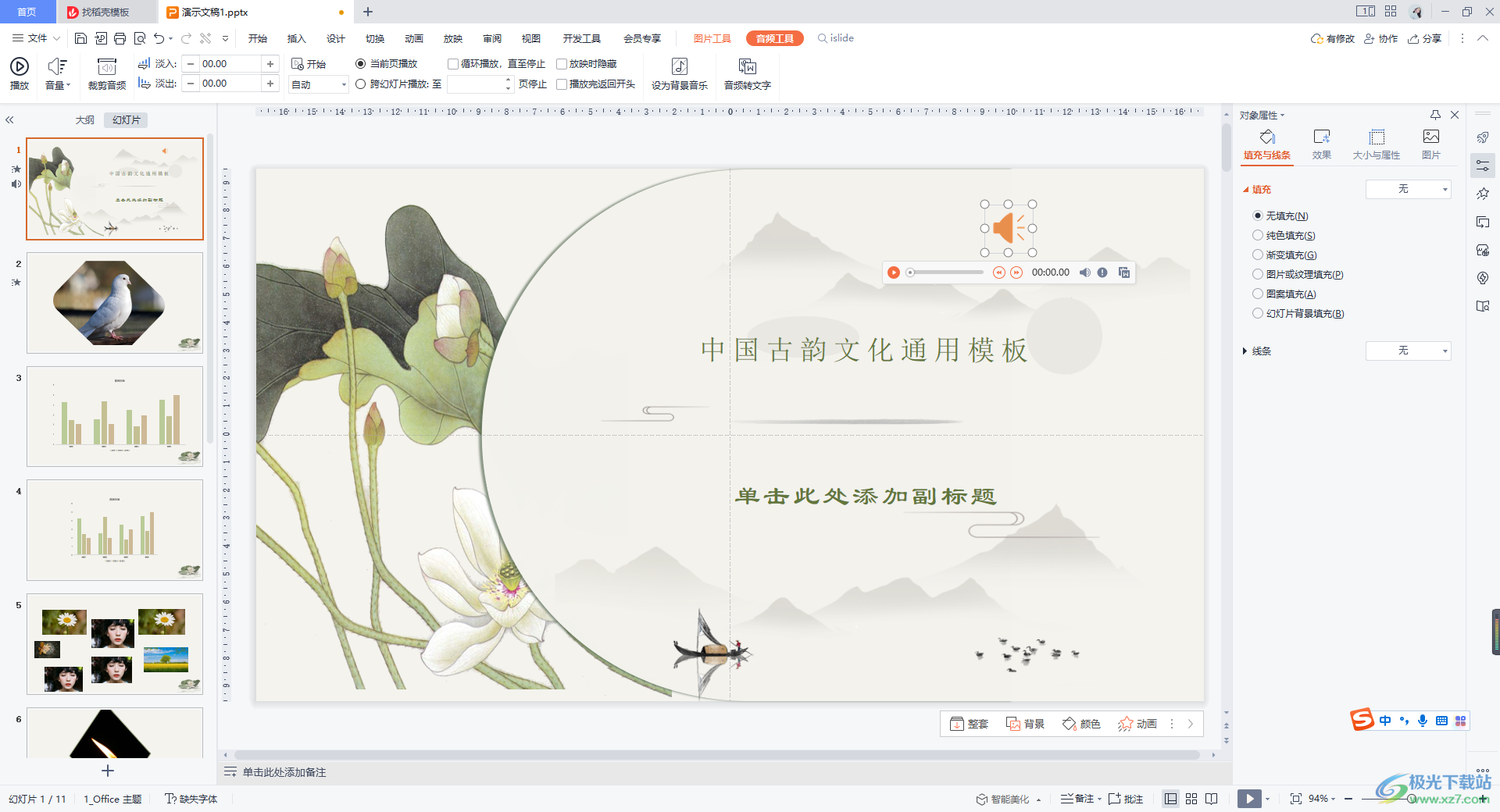Screen dimensions: 1500x812
Task: Select the audio speaker icon on slide
Action: click(1009, 228)
